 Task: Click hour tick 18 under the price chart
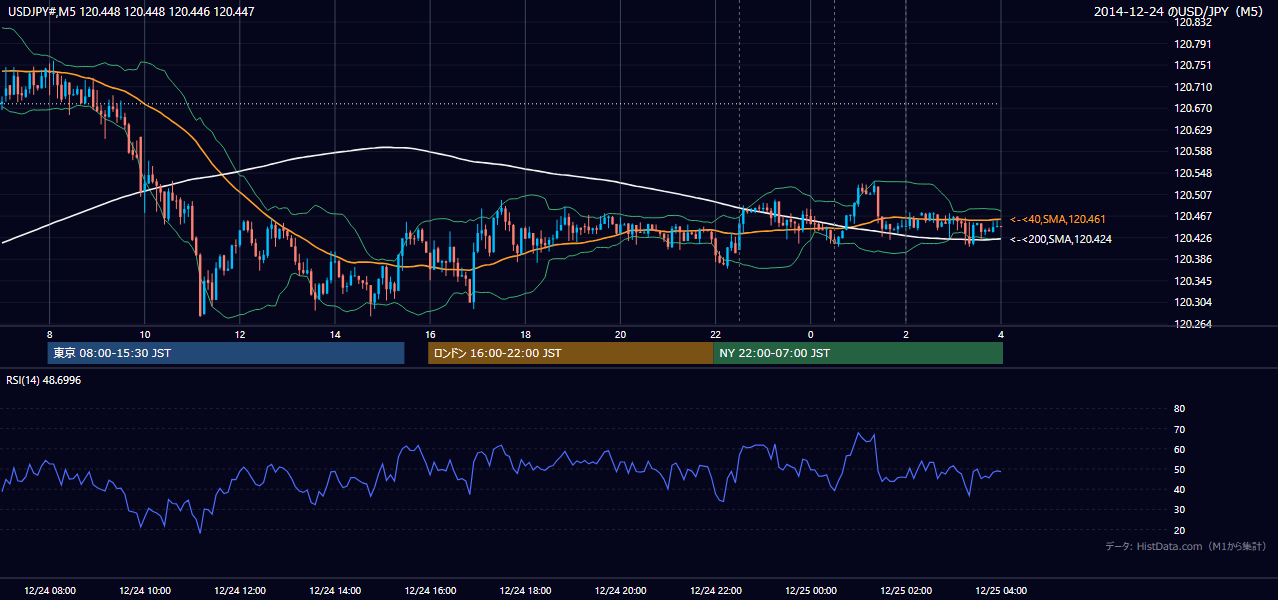(525, 334)
